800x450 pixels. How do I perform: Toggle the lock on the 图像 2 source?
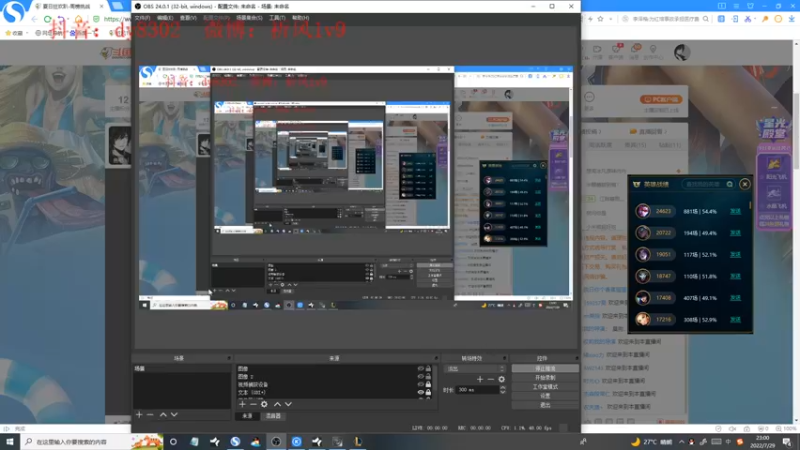[429, 377]
